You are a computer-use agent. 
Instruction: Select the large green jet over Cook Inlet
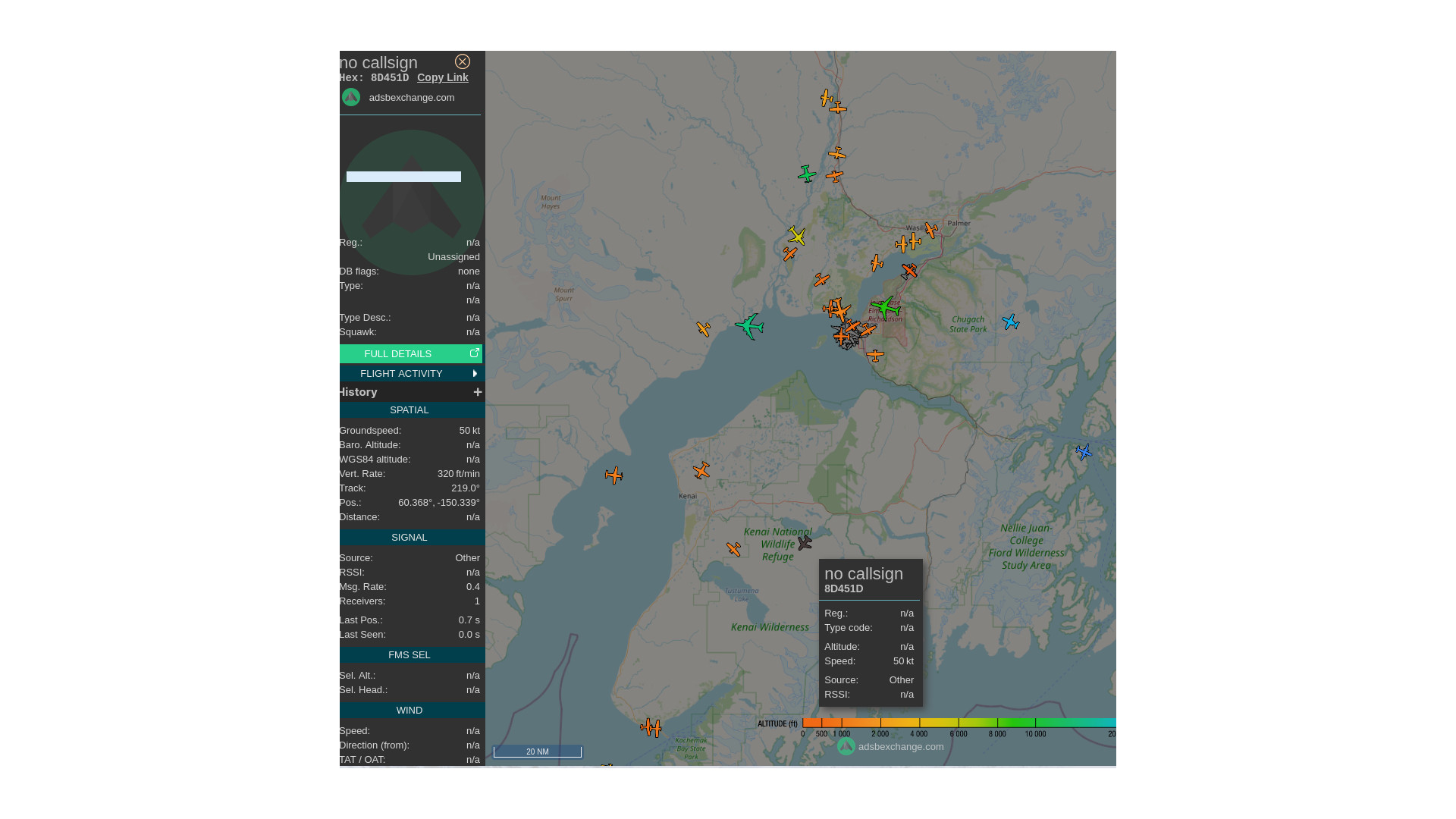[749, 326]
